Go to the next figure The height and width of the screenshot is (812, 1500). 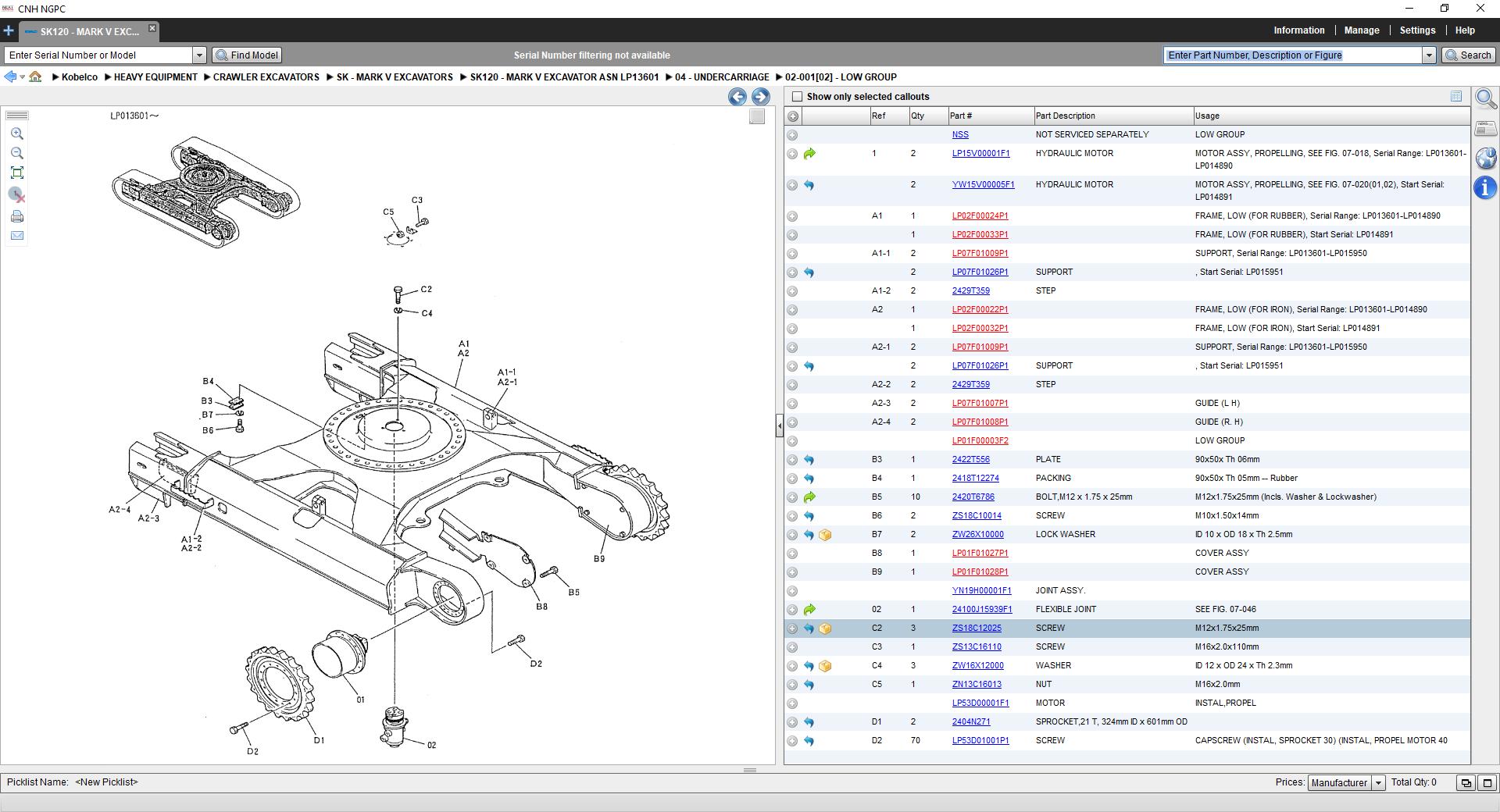click(x=760, y=97)
